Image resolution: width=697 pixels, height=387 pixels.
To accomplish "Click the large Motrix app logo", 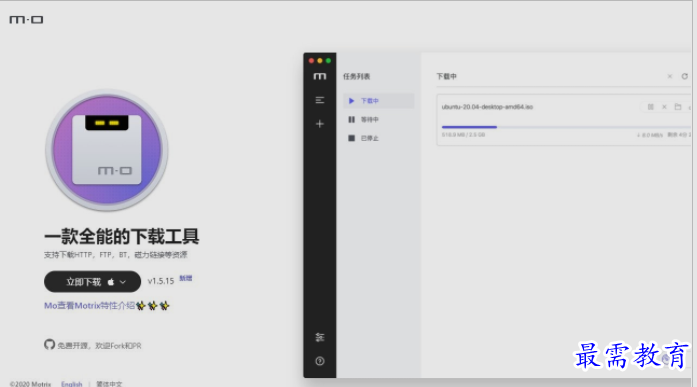I will (x=107, y=150).
